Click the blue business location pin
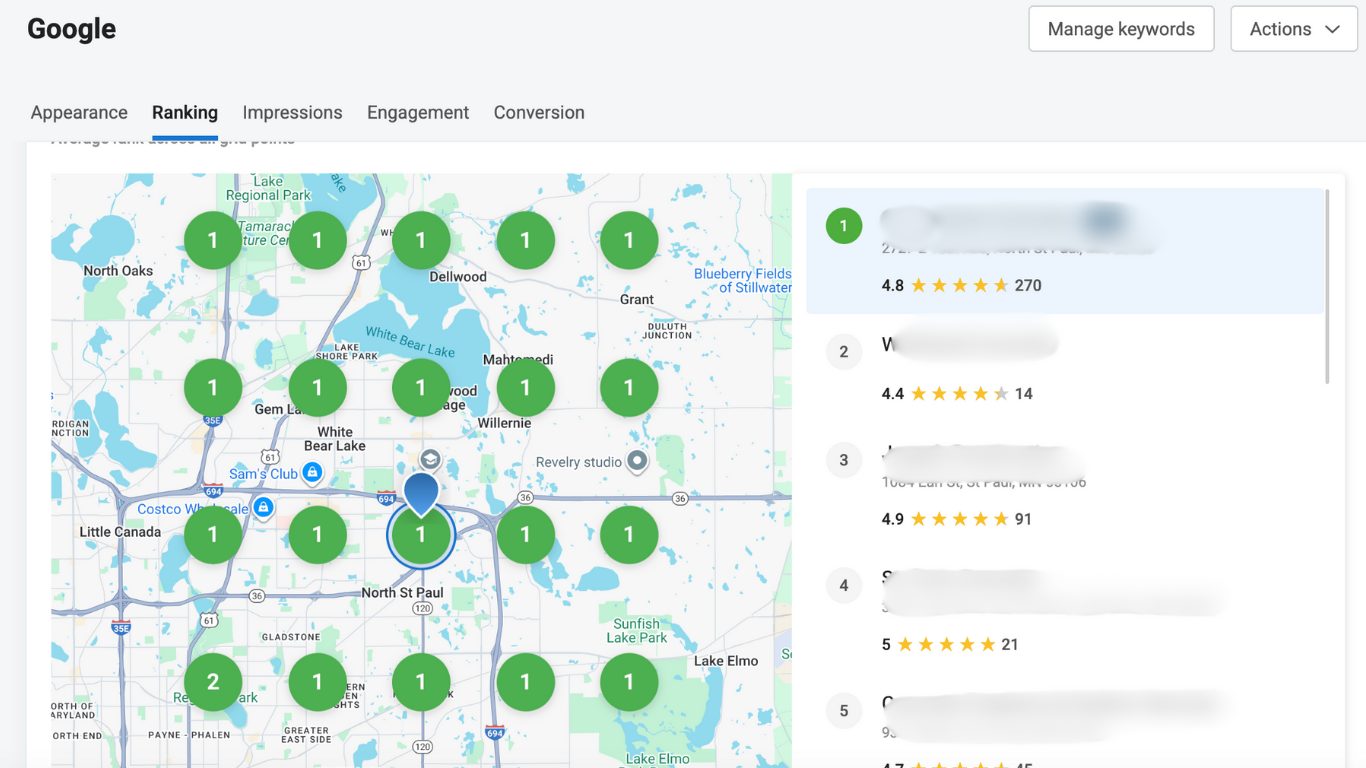 pos(421,492)
